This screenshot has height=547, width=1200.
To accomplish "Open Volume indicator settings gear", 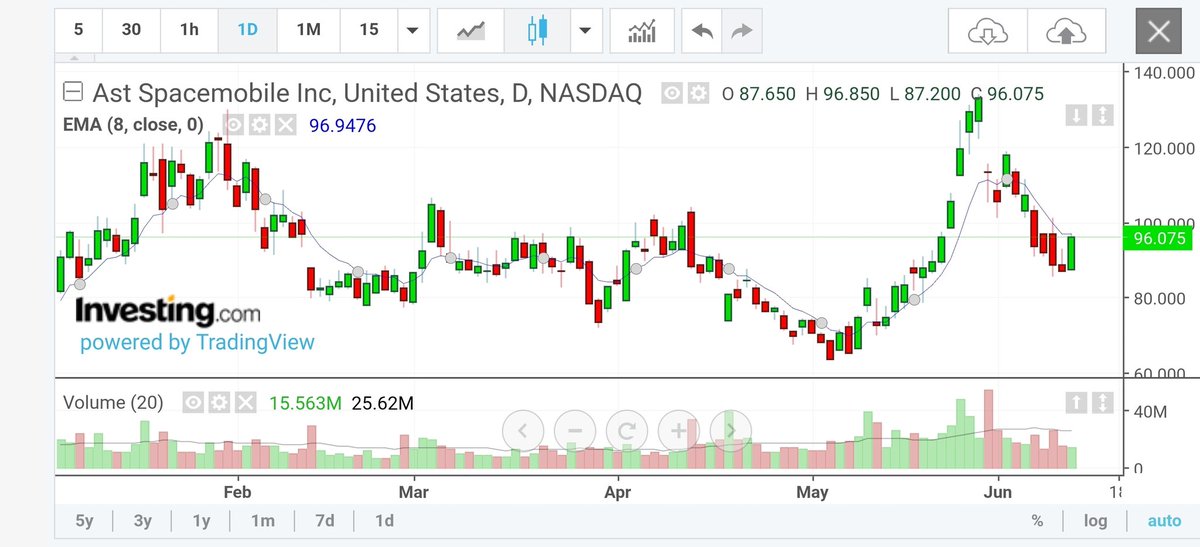I will tap(219, 402).
